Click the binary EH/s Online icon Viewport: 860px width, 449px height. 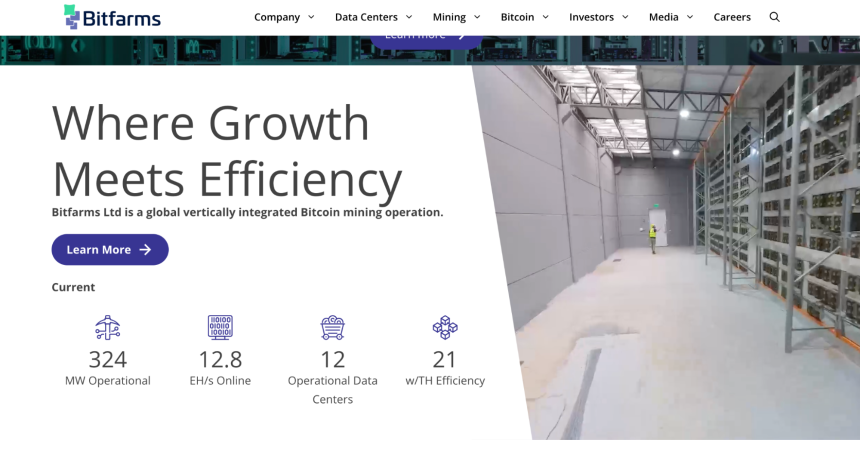tap(220, 327)
